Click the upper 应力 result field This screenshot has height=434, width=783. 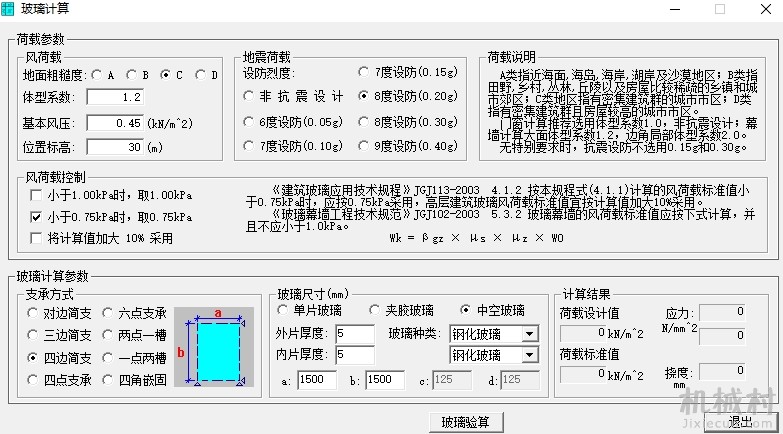[723, 312]
